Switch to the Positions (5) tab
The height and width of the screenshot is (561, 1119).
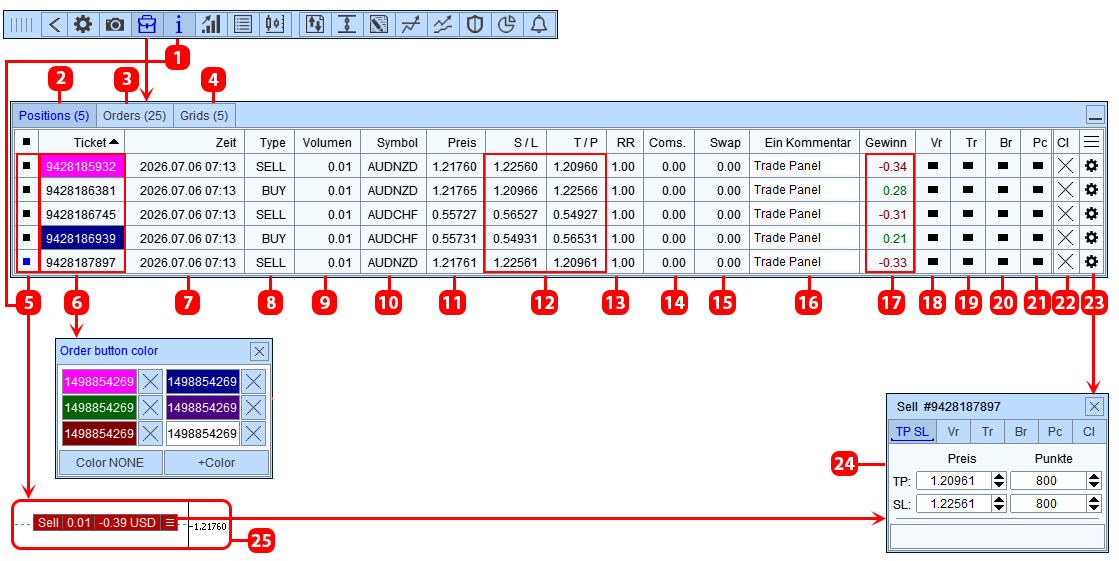(x=54, y=115)
